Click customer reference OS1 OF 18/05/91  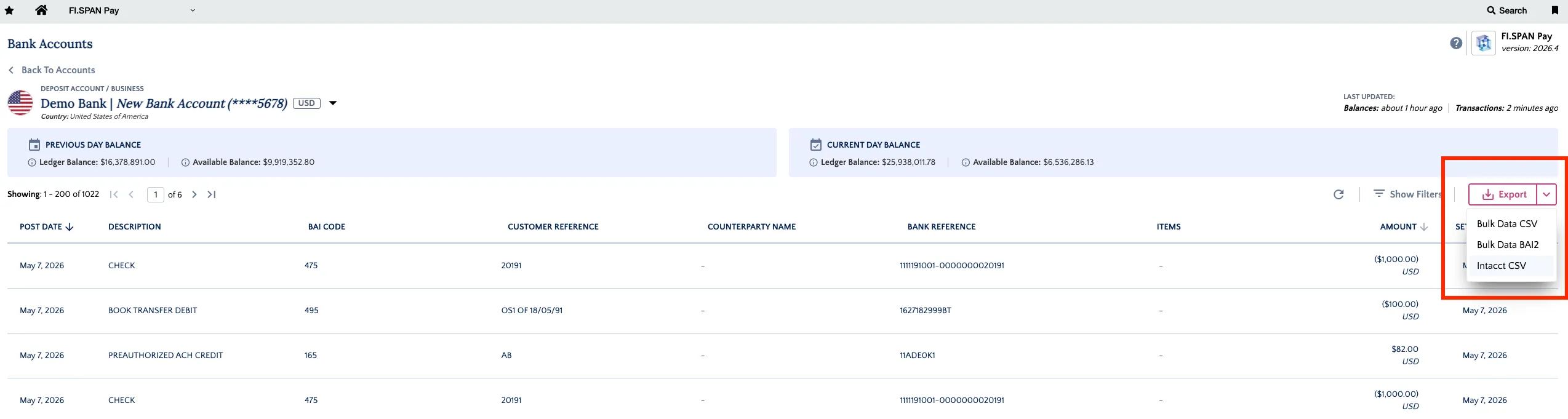tap(532, 311)
